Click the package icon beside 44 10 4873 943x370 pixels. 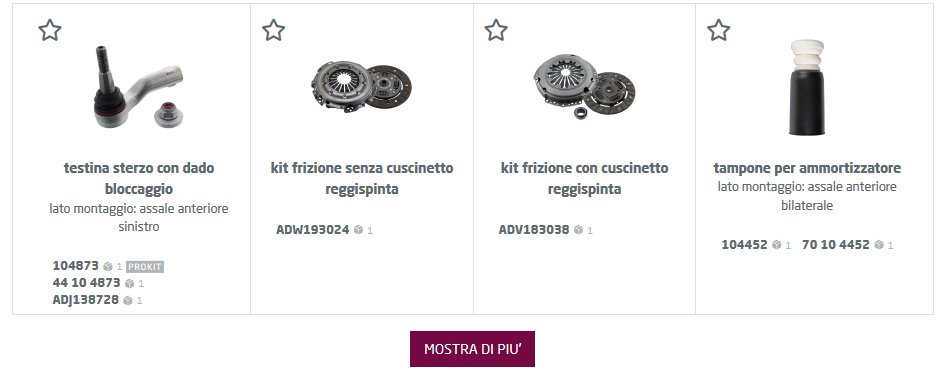click(x=130, y=283)
